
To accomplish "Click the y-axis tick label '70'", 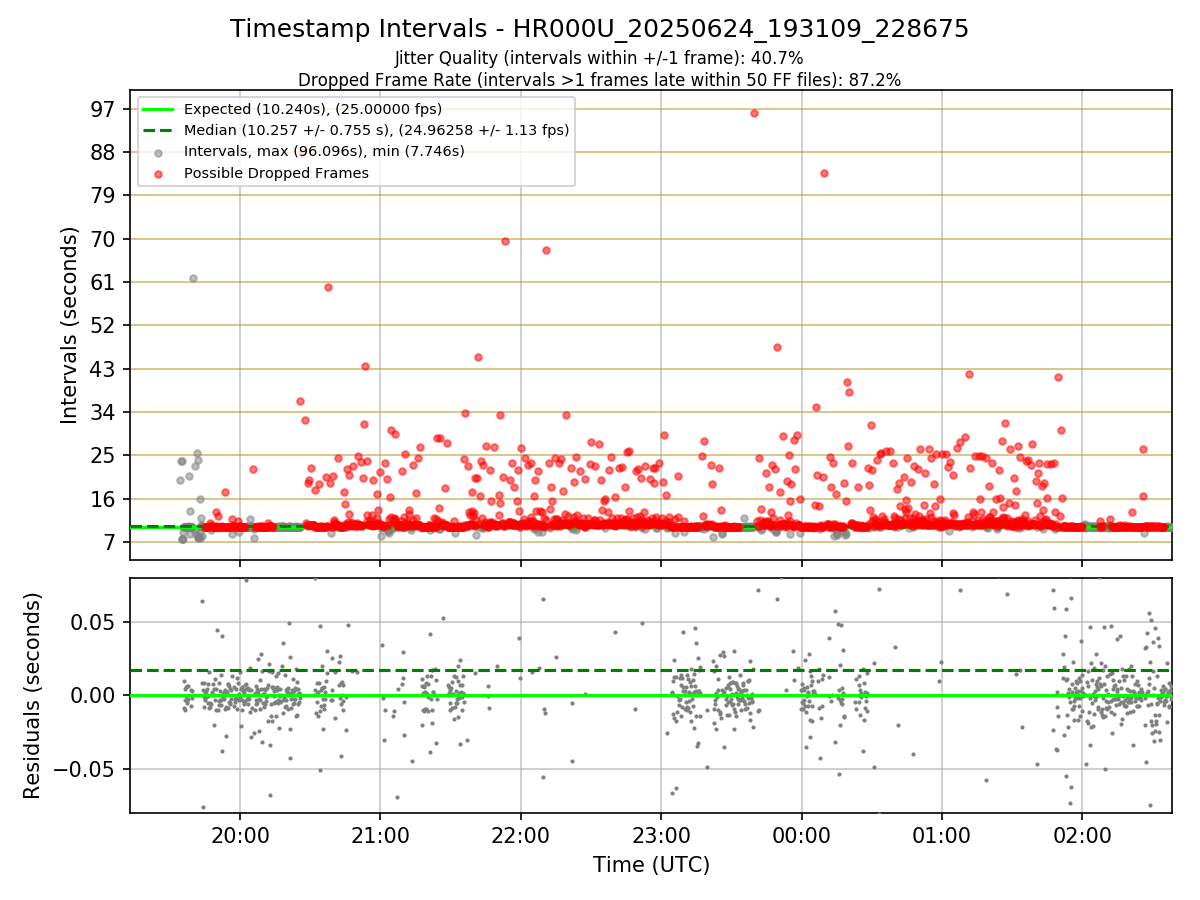I will tap(104, 239).
